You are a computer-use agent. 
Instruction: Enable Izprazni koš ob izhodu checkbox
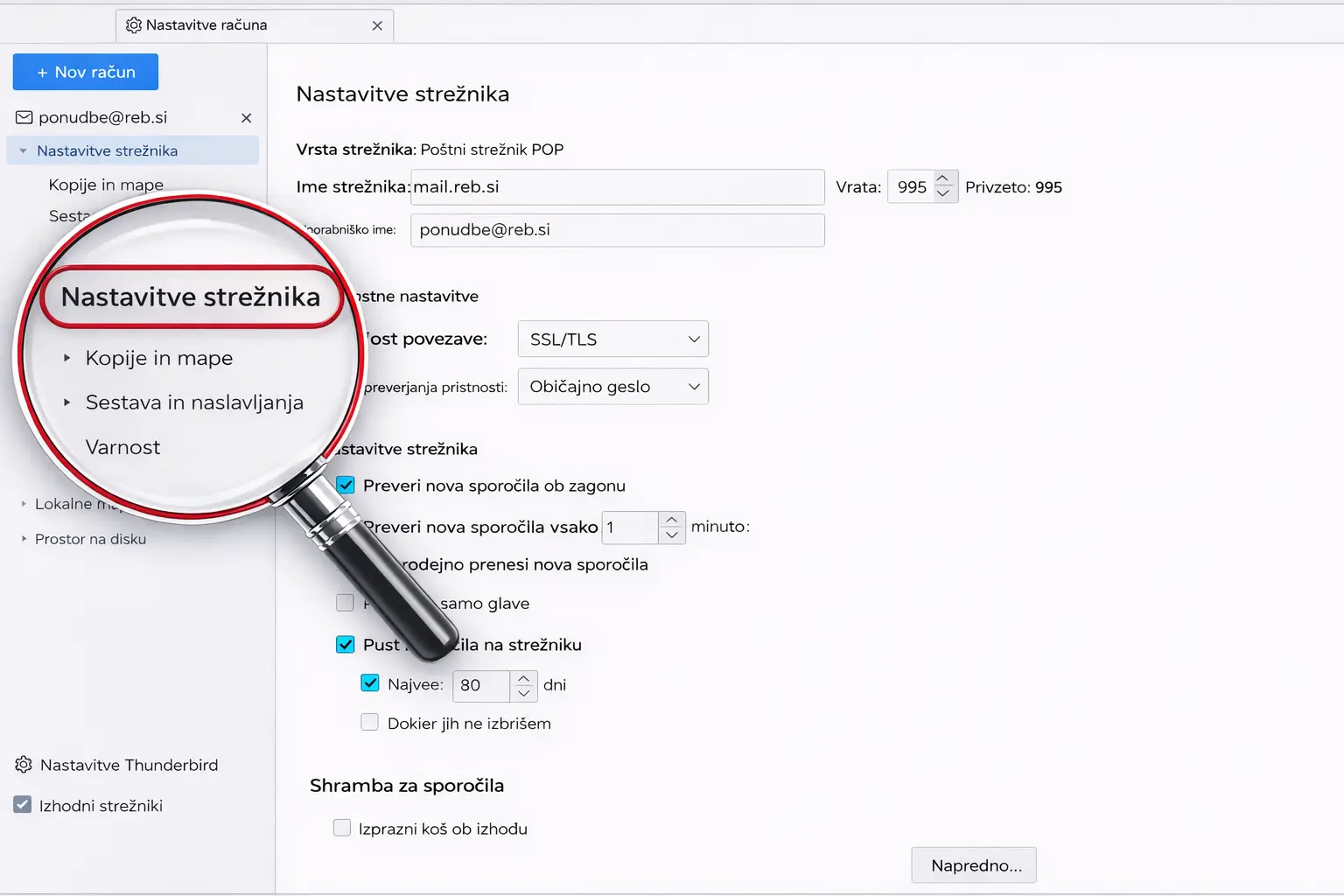pyautogui.click(x=342, y=828)
